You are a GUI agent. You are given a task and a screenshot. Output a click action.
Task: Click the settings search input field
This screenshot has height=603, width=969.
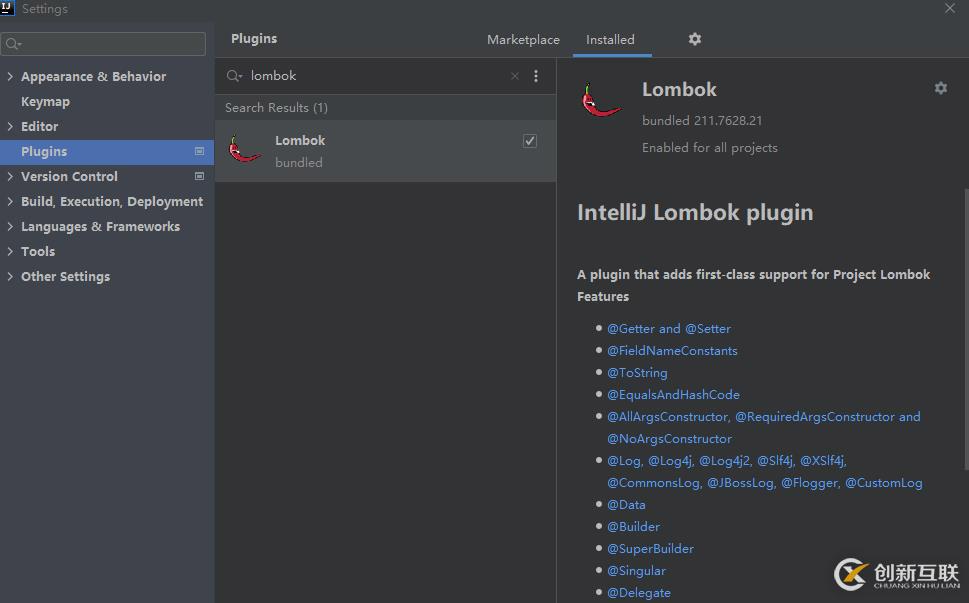point(103,44)
